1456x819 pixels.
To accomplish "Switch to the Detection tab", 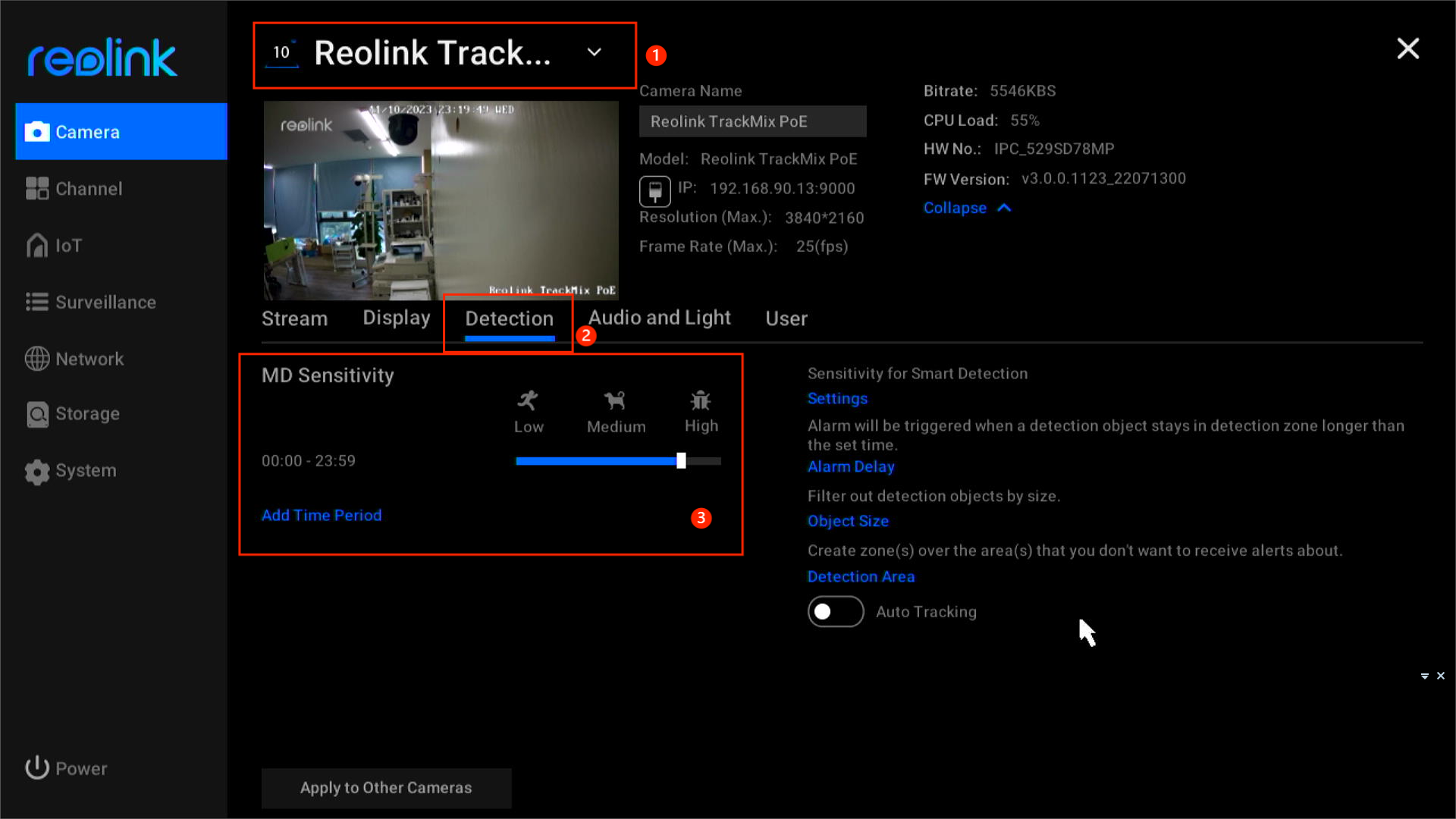I will click(x=509, y=318).
